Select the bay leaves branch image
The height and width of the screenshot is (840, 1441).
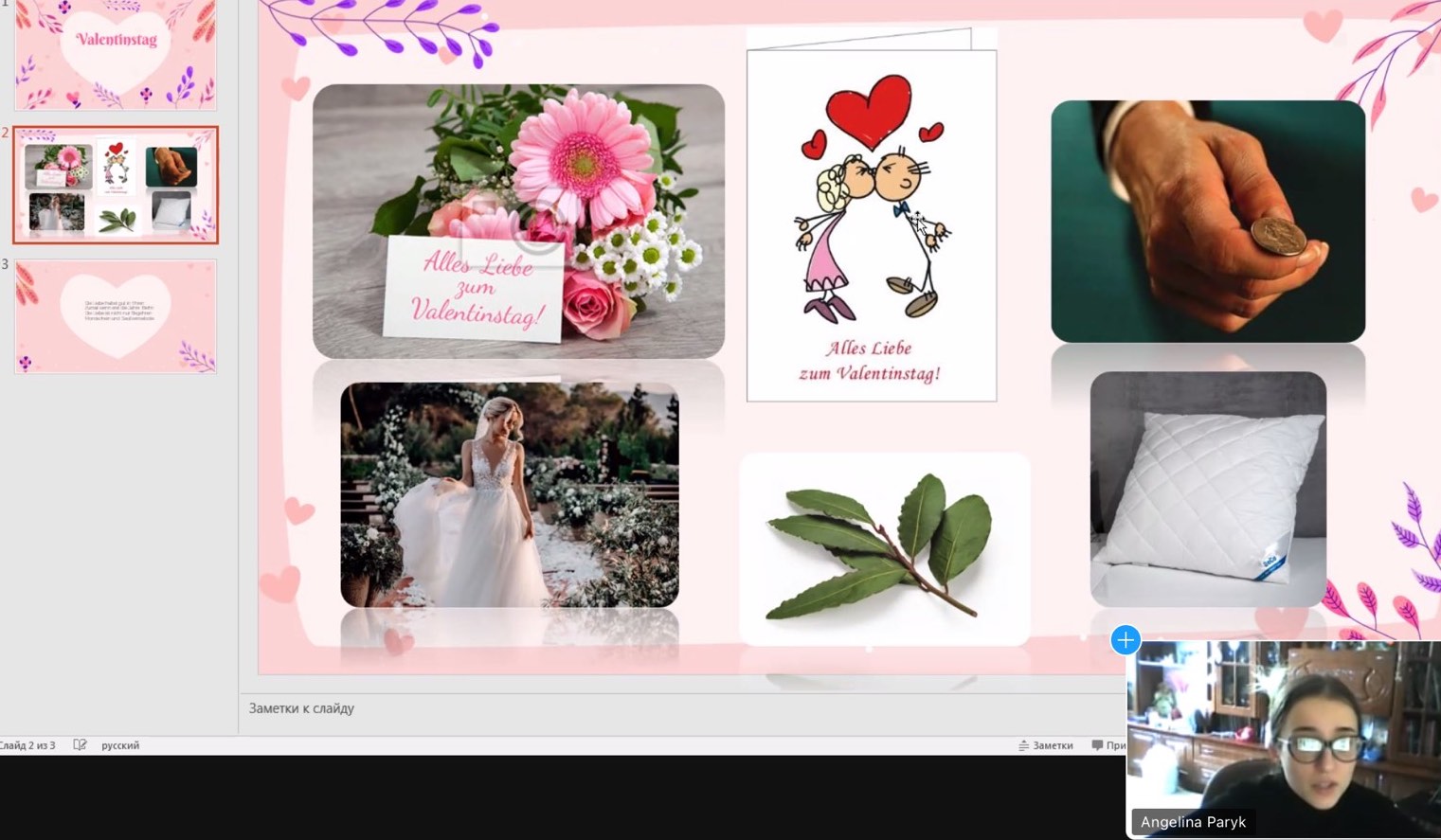pos(884,549)
